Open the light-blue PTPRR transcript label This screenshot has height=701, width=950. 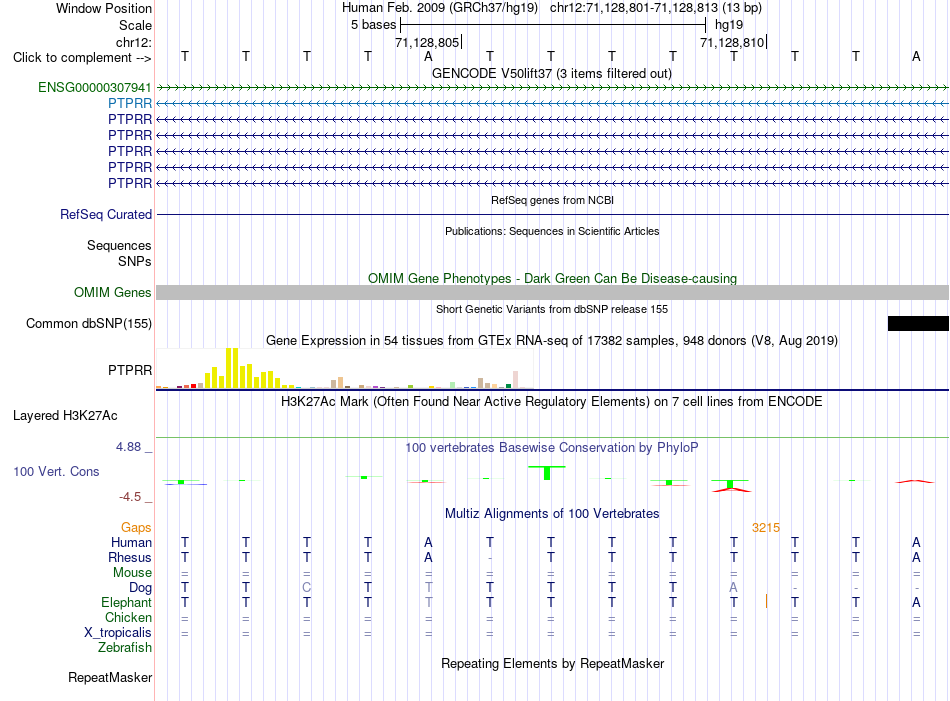(x=130, y=104)
